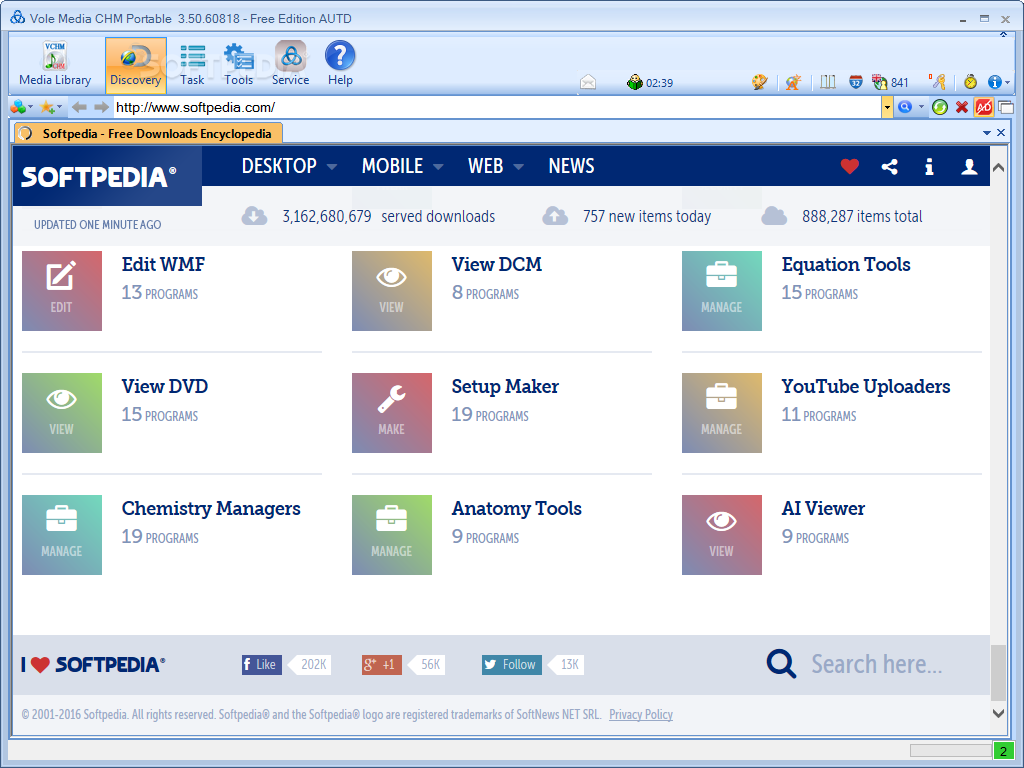The image size is (1024, 768).
Task: Select the Discovery toolbar button
Action: pos(136,64)
